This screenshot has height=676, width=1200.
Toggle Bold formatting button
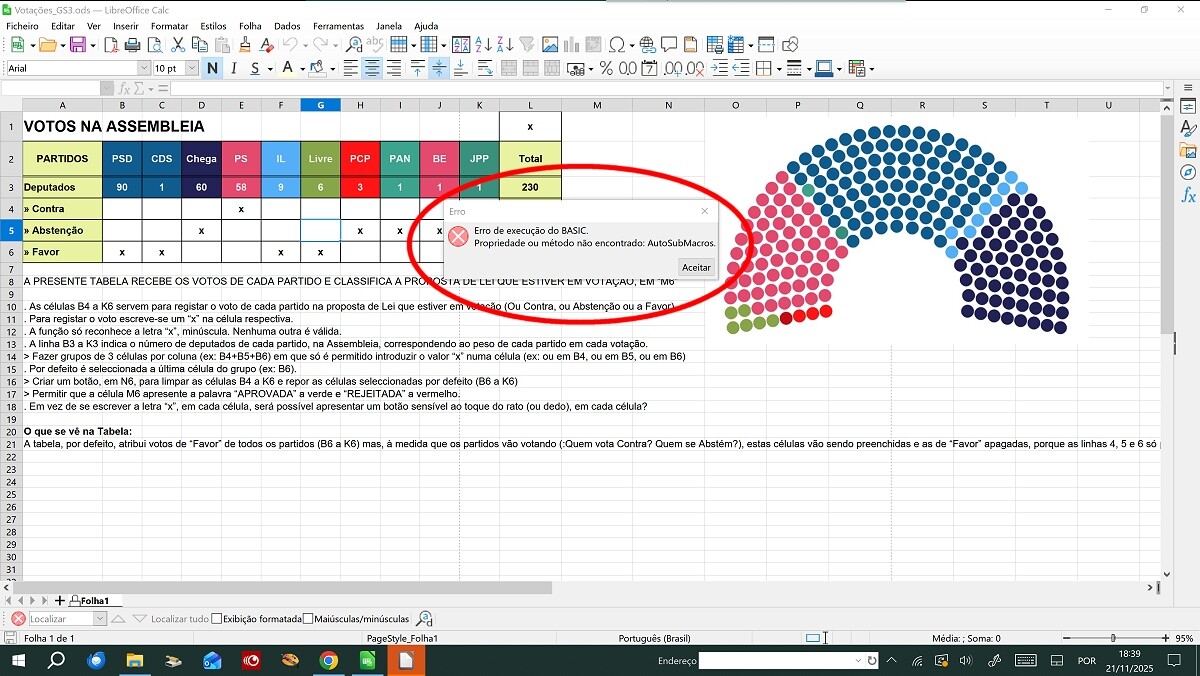point(212,69)
